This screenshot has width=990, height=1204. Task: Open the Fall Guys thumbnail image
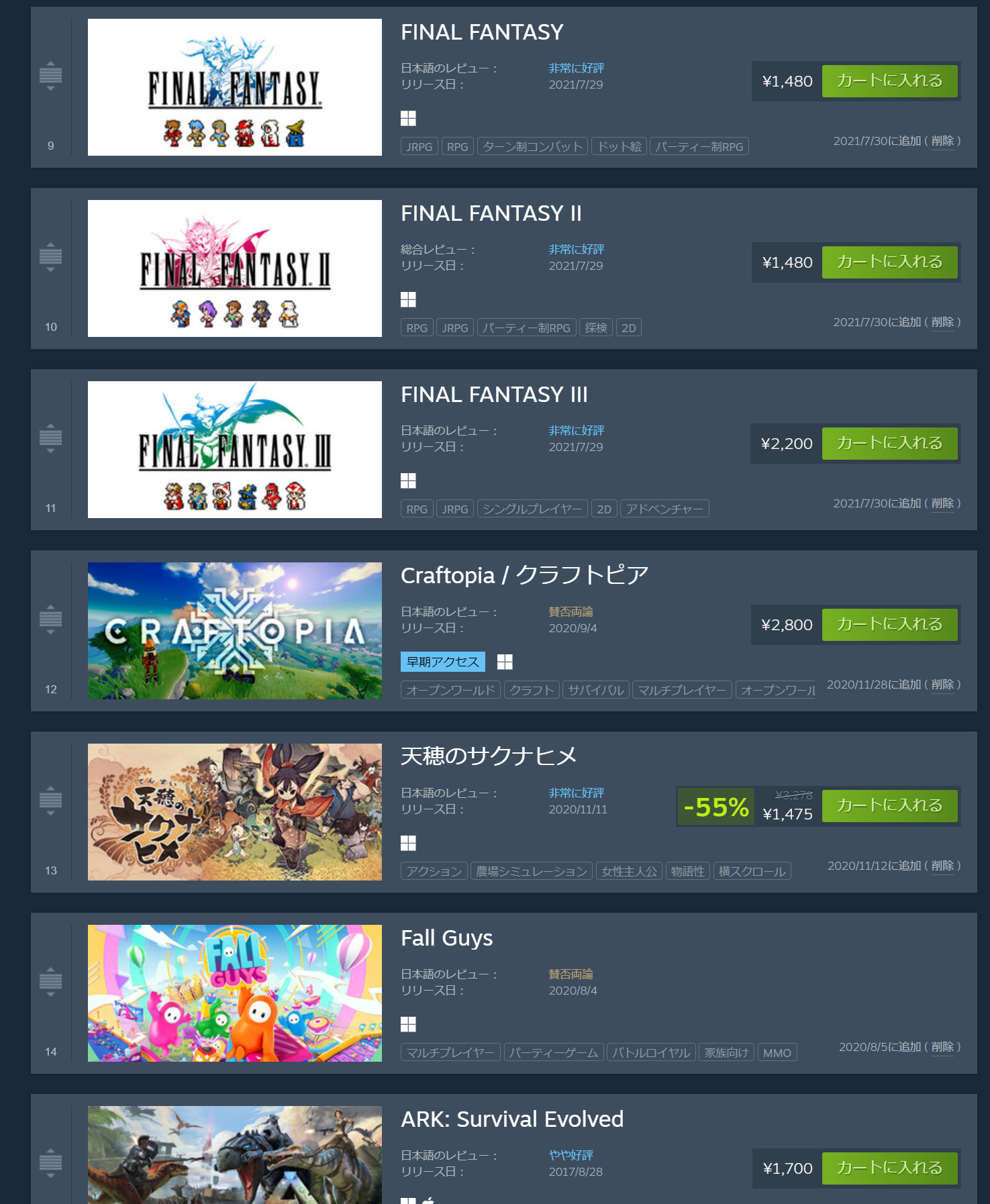click(235, 993)
